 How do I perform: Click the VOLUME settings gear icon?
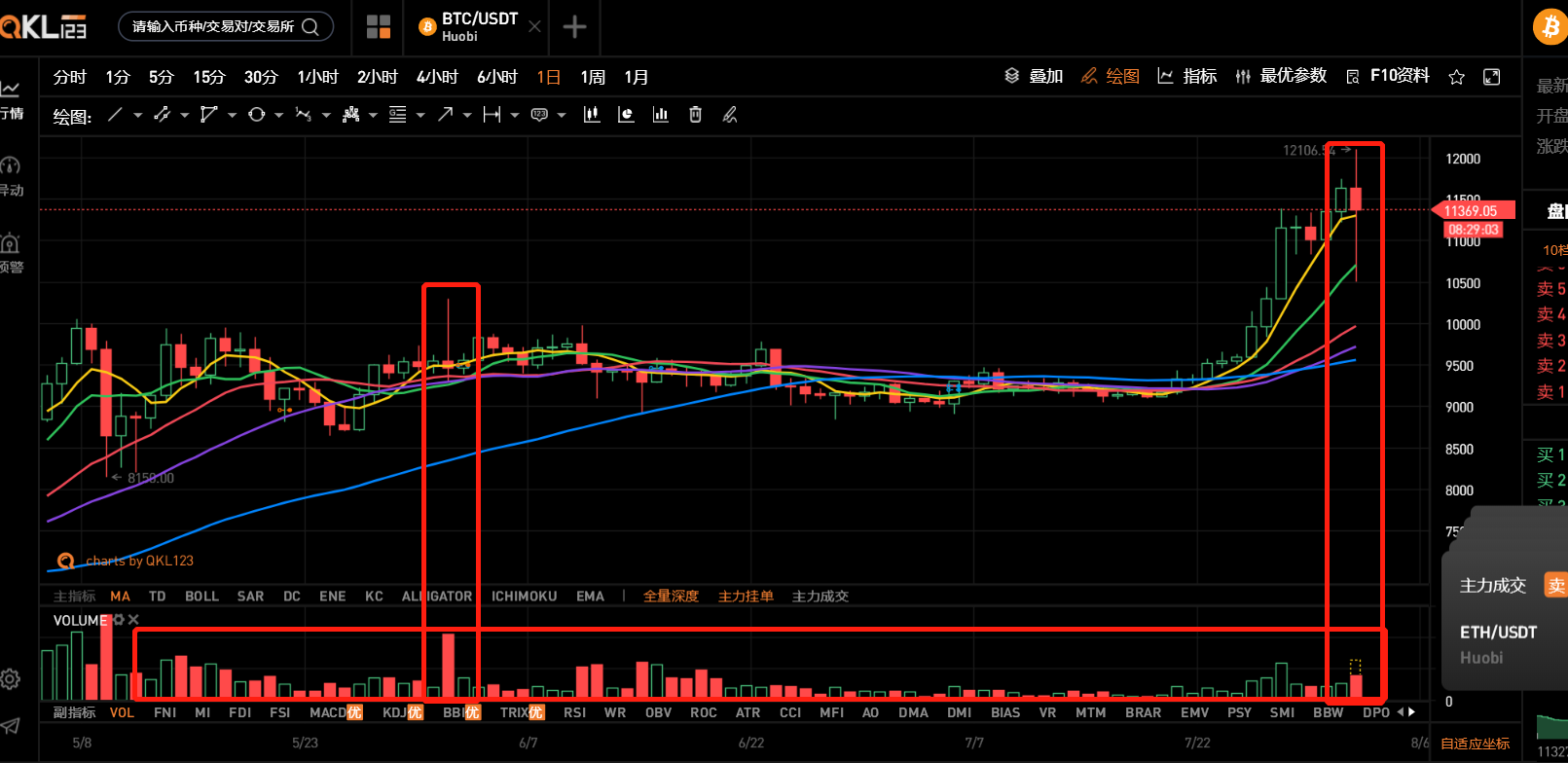(119, 620)
